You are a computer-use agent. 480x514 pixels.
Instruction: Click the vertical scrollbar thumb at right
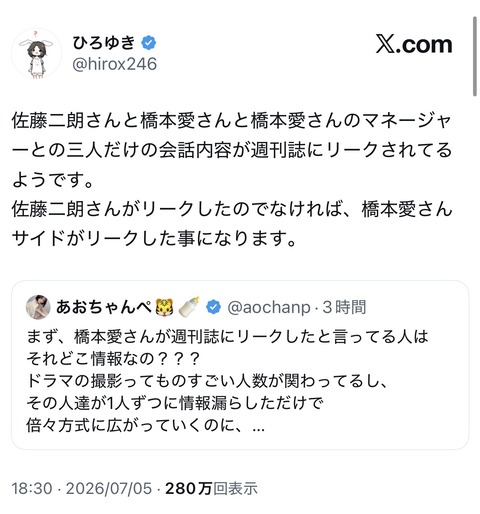(475, 56)
